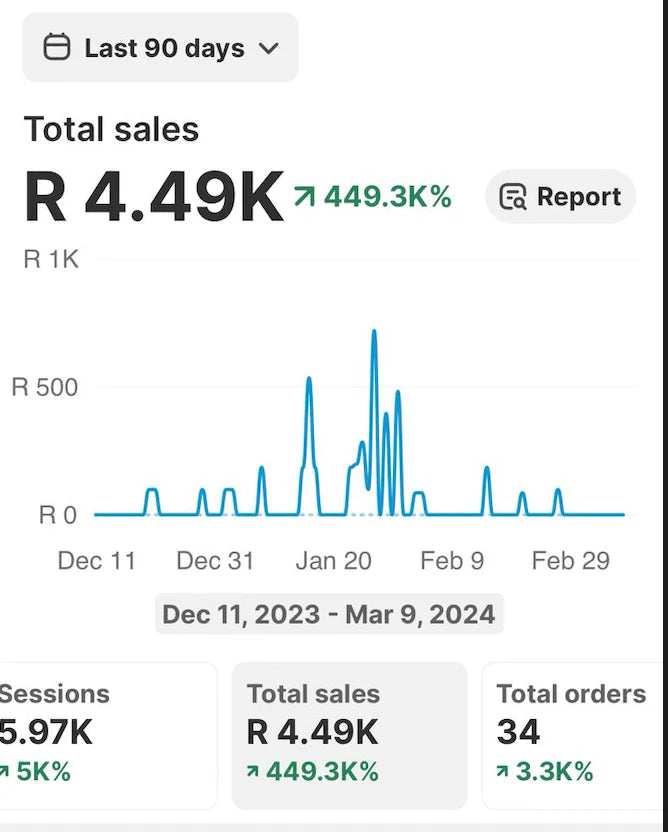Click the Dec 11, 2023 - Mar 9, 2024 label
The width and height of the screenshot is (668, 832).
click(x=328, y=613)
